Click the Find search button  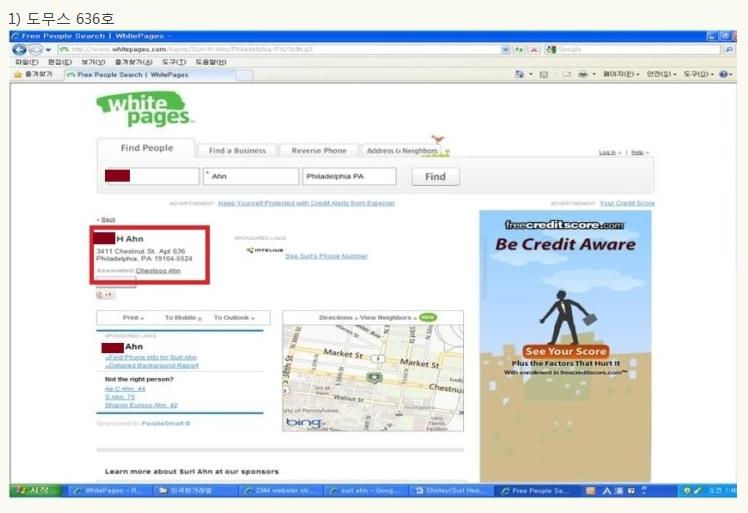coord(435,177)
